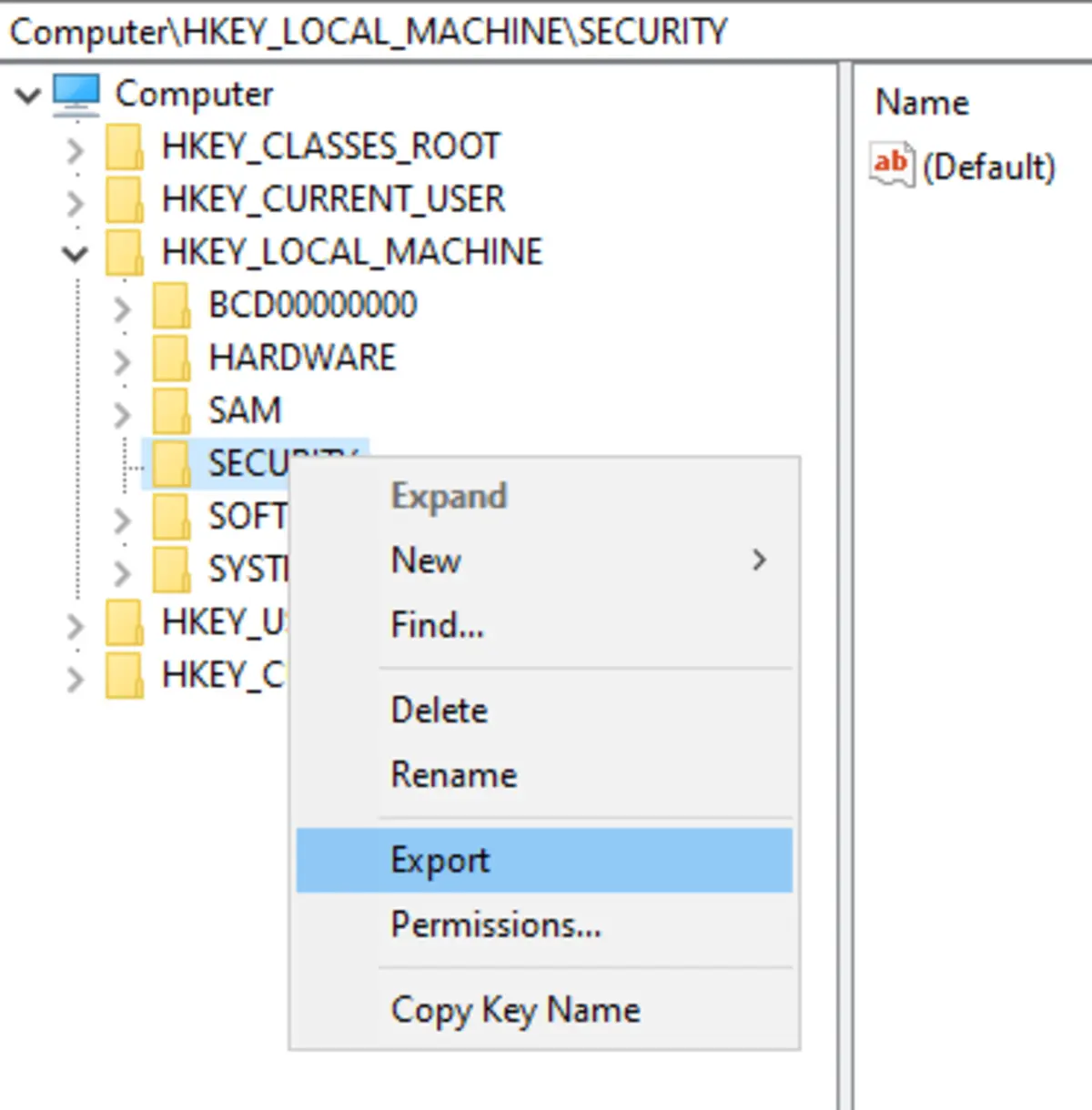Click the HKEY_CURRENT_USER folder icon

(x=124, y=200)
